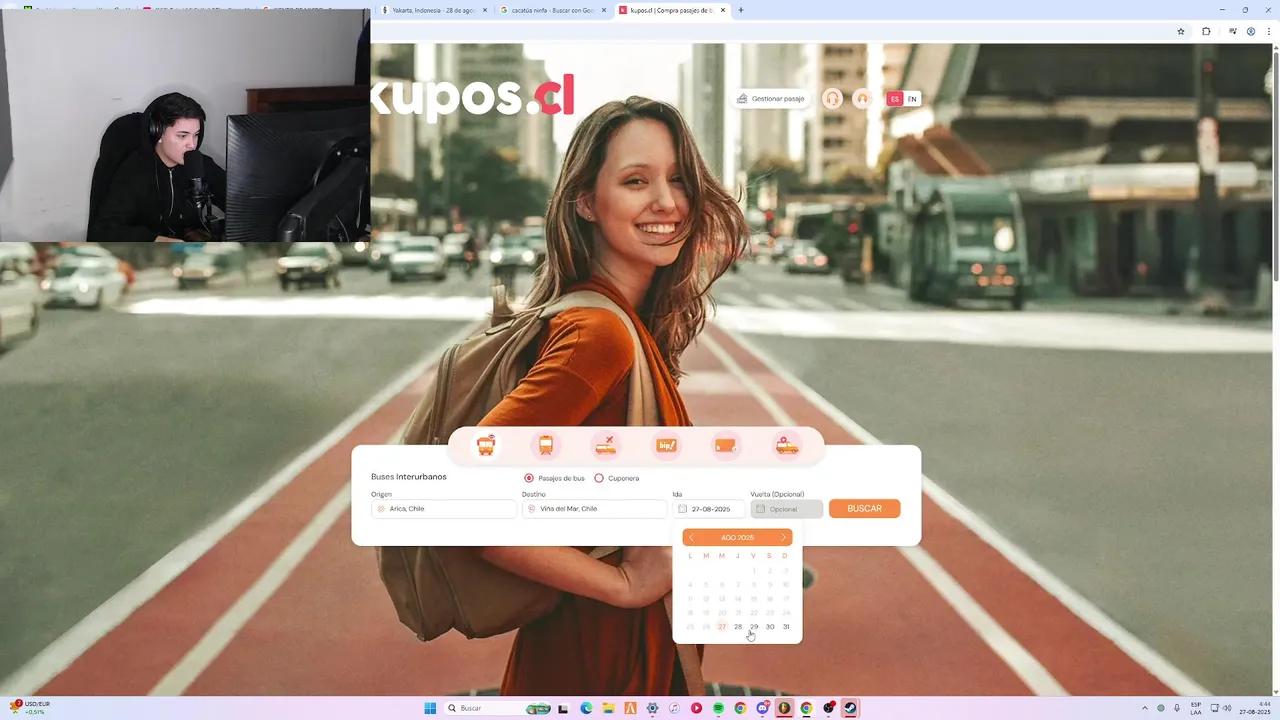
Task: Select day 31 in the calendar
Action: coord(786,627)
